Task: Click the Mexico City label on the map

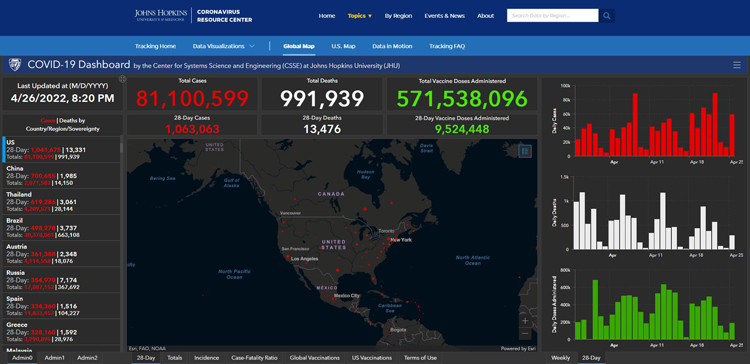Action: click(346, 296)
